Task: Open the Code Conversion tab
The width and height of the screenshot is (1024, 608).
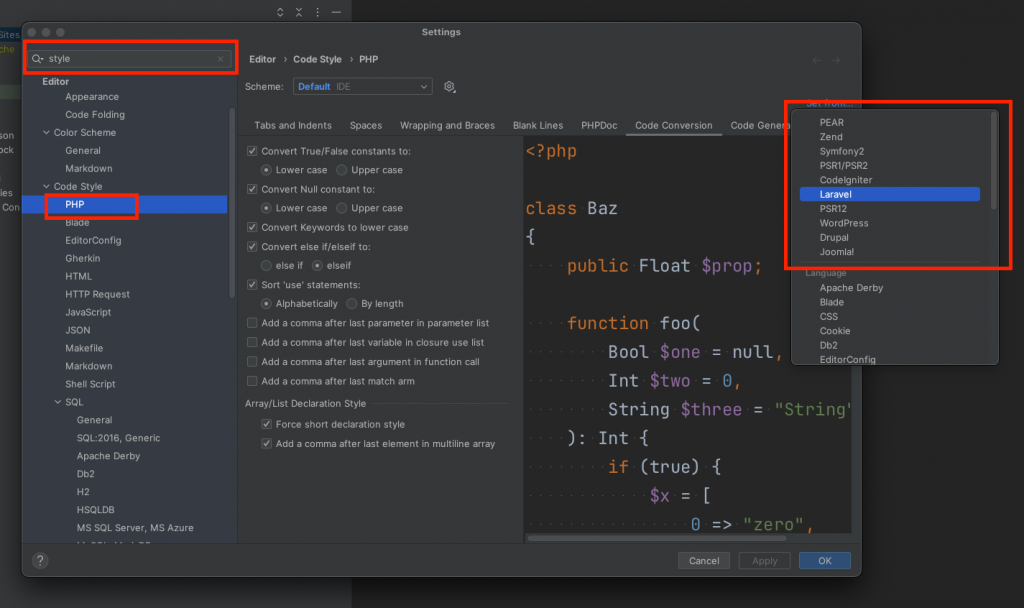Action: coord(673,125)
